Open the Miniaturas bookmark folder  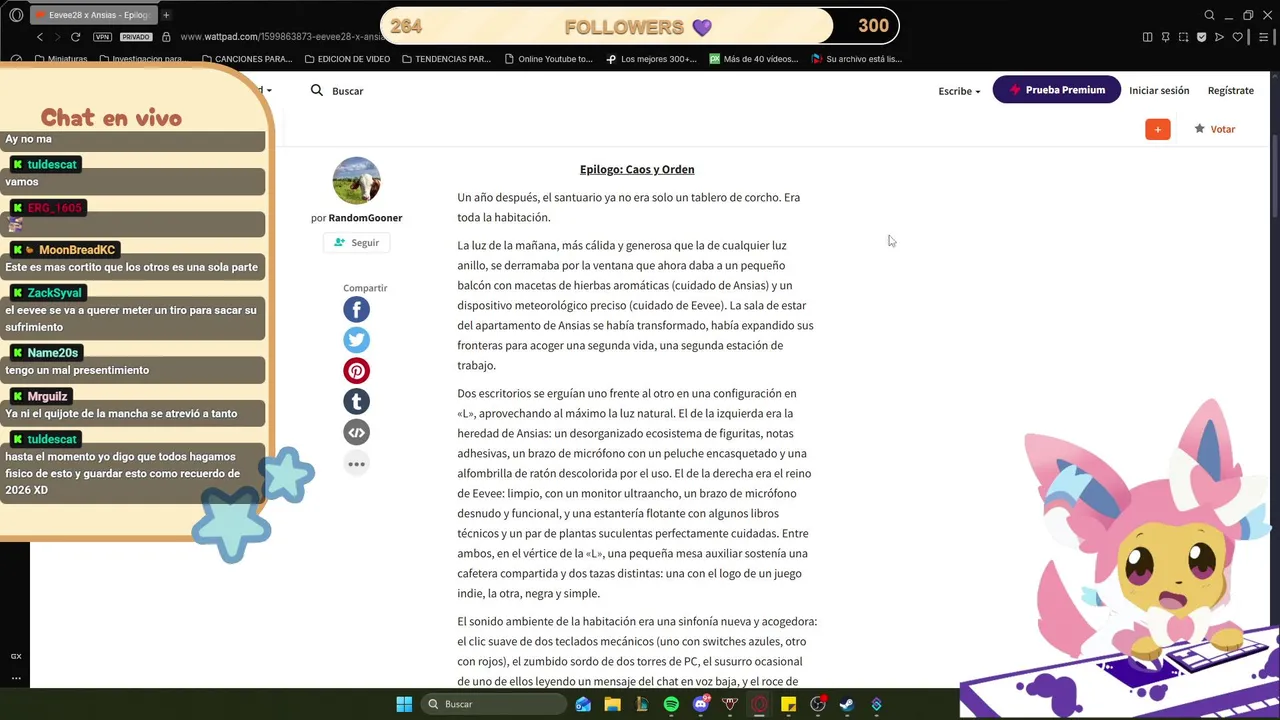point(61,59)
